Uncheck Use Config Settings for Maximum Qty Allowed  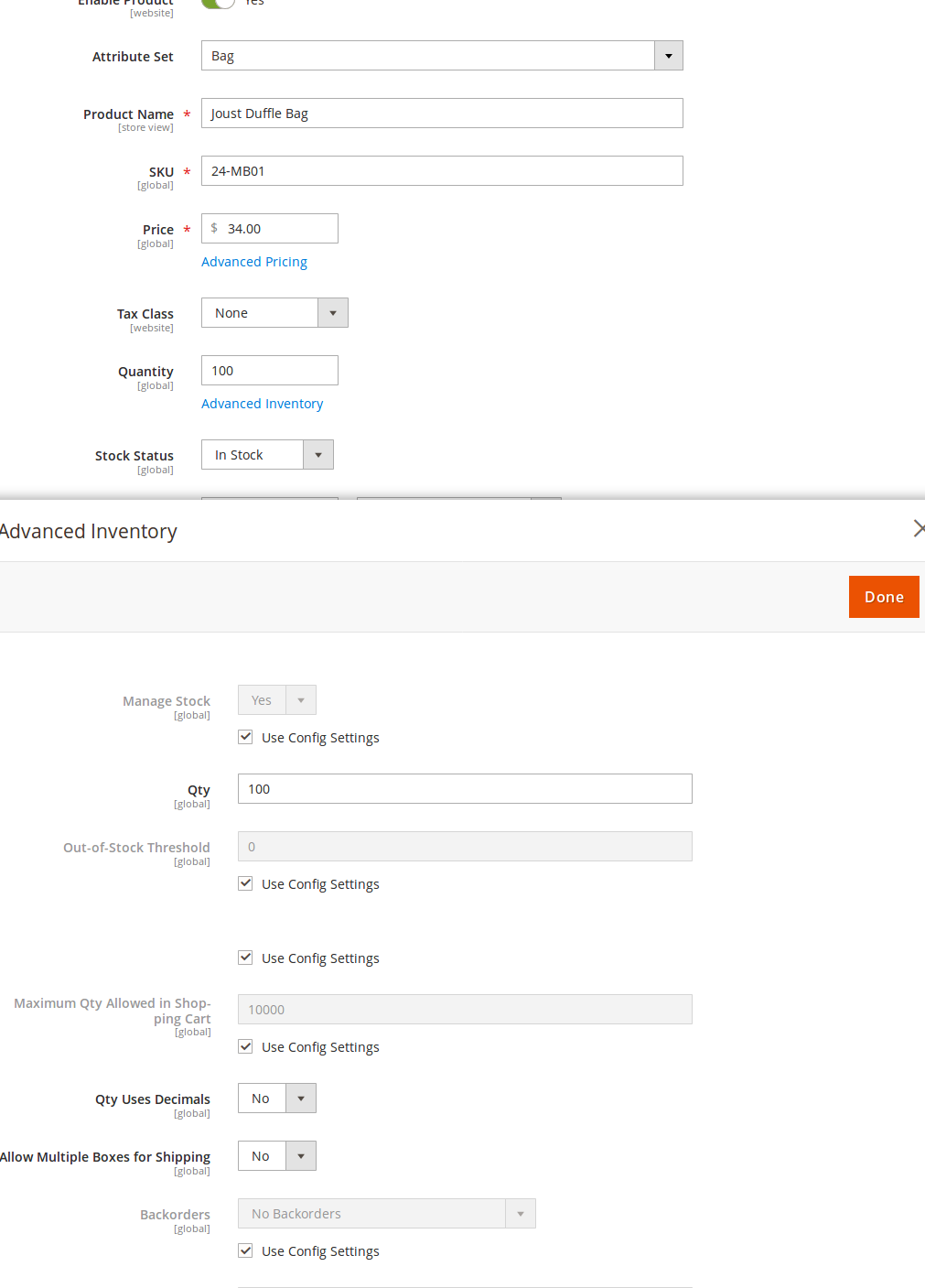click(x=245, y=1046)
